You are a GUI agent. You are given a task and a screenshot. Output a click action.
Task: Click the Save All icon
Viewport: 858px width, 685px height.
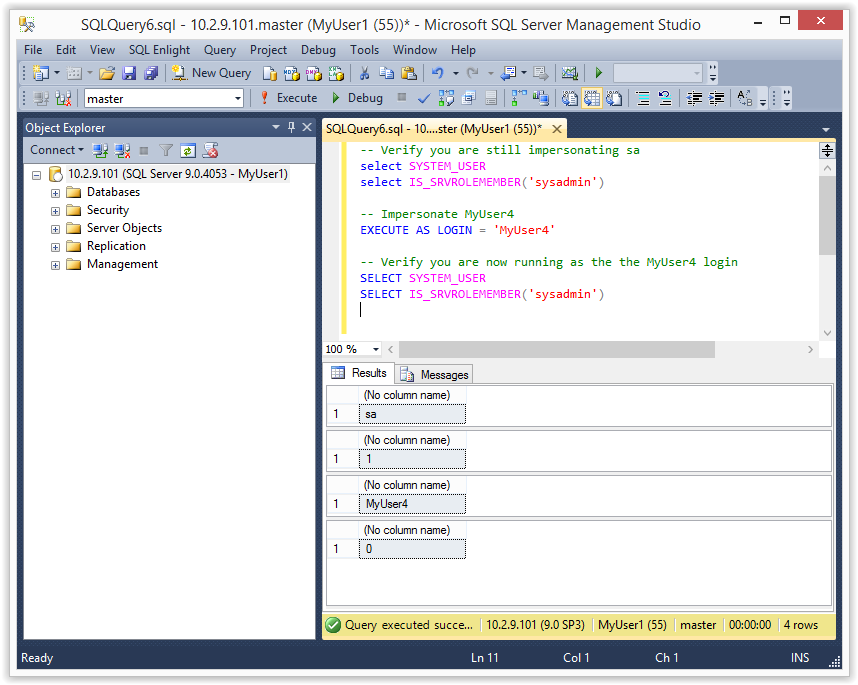[x=151, y=73]
